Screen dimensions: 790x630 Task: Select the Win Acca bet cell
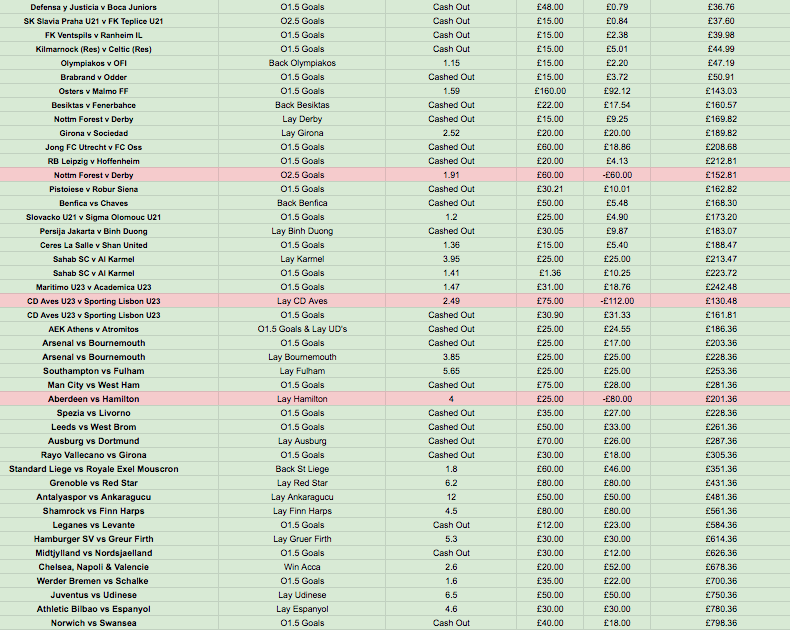point(302,567)
